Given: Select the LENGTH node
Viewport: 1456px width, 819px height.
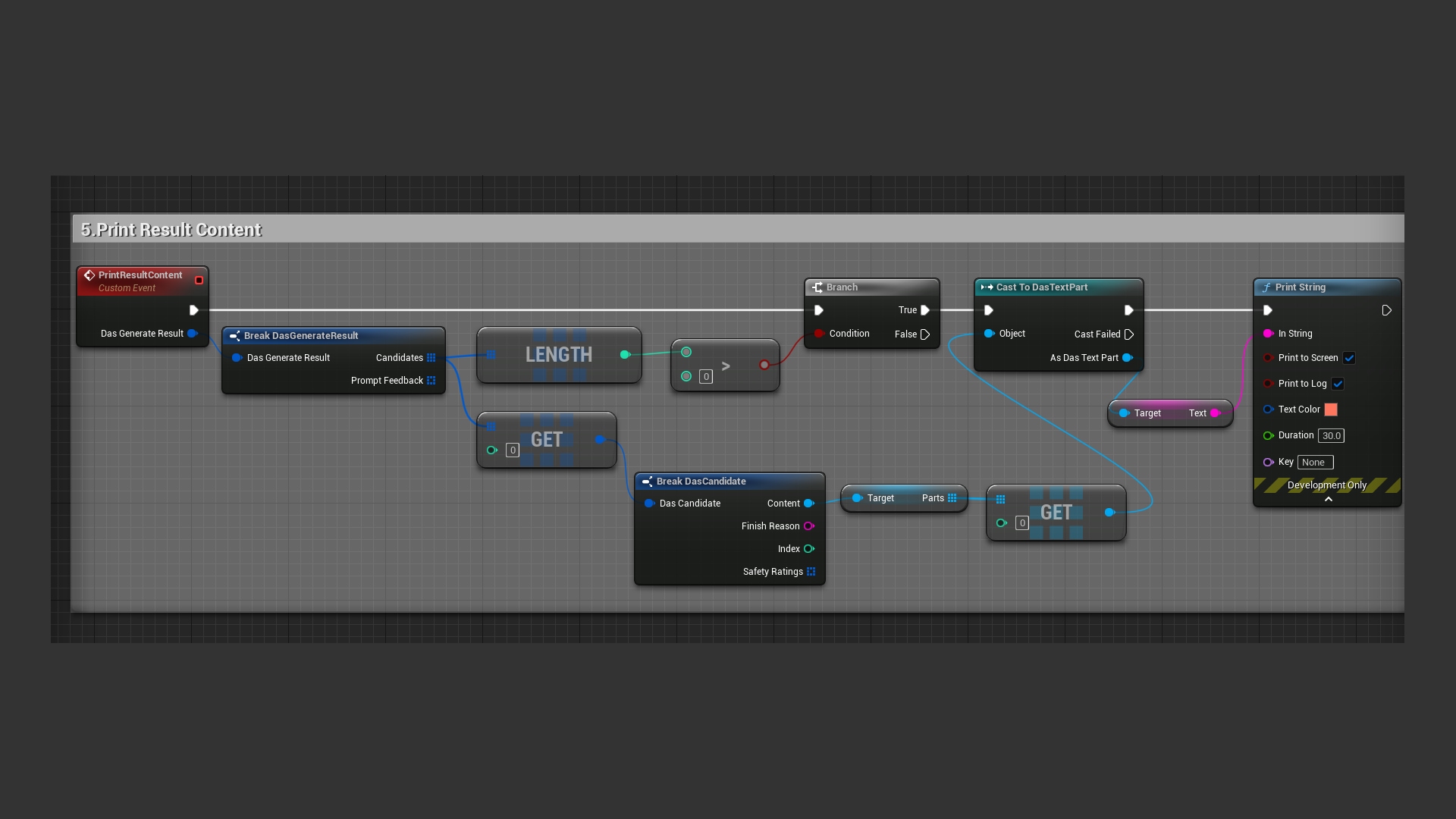Looking at the screenshot, I should 559,355.
